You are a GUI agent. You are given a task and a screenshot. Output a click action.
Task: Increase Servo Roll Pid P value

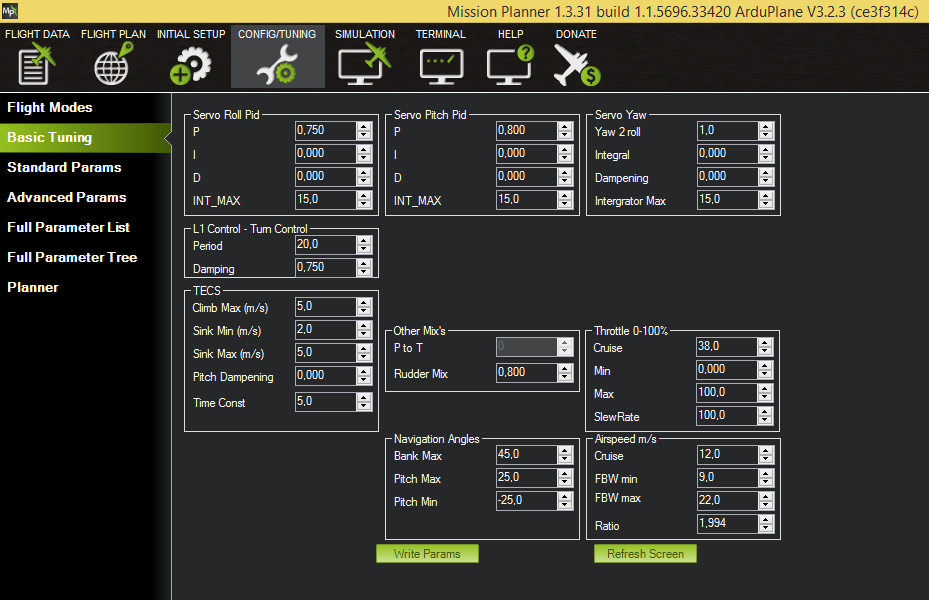(x=364, y=126)
